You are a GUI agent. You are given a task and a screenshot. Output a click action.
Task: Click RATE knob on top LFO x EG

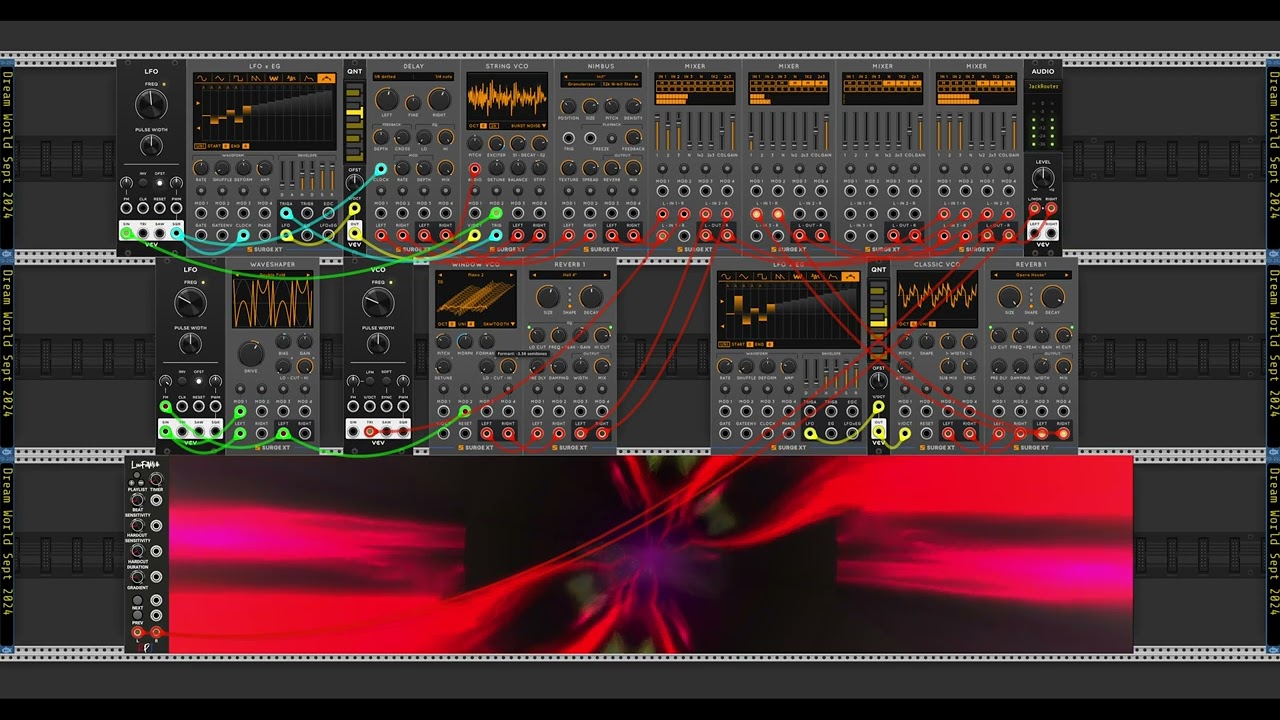coord(201,168)
